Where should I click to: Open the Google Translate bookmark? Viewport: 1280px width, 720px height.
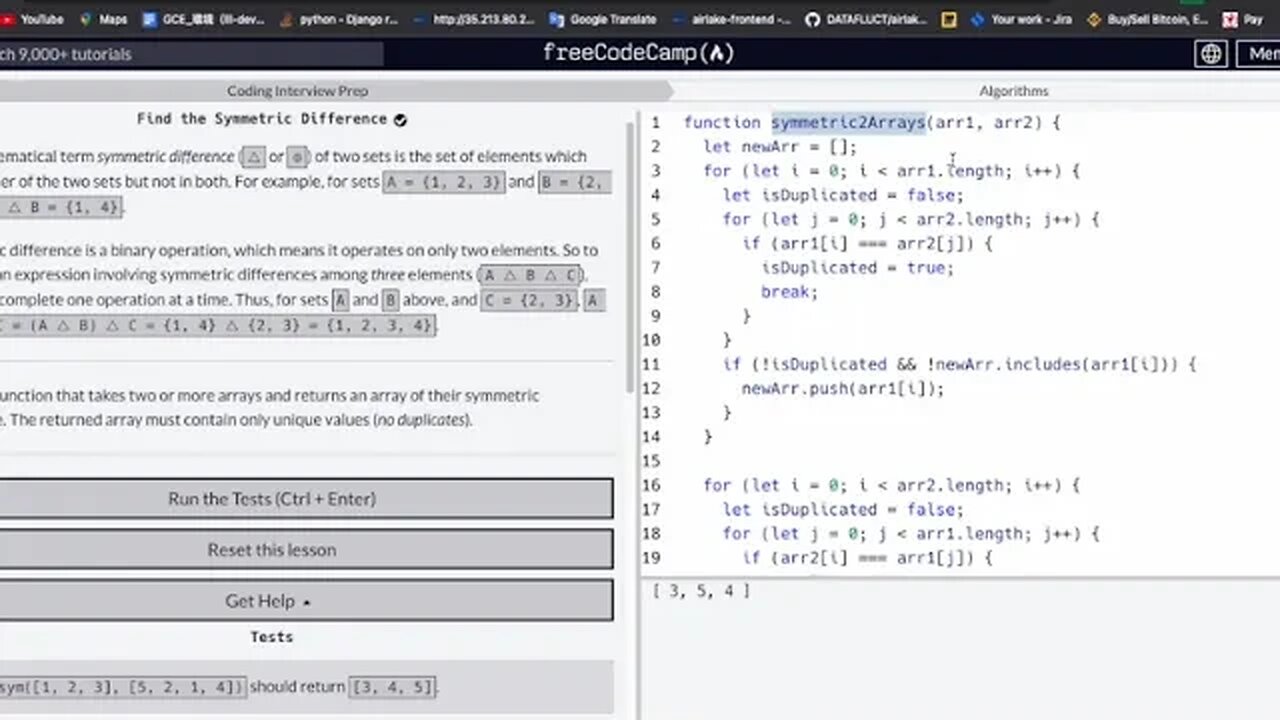coord(604,19)
